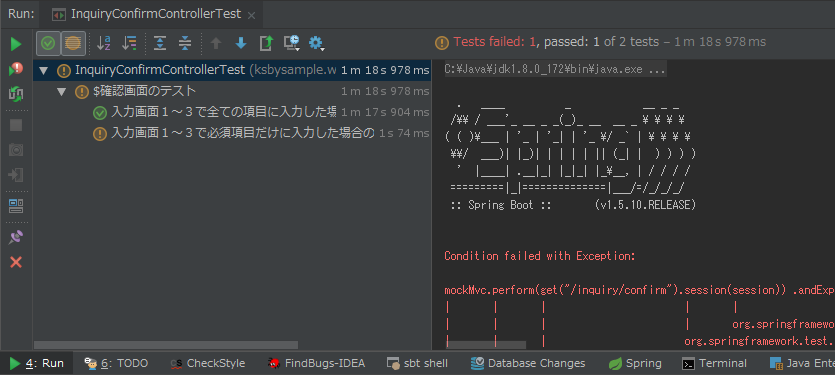Select failed test 必須項目だけに入力した場合
Screen dimensions: 835x375
[232, 133]
